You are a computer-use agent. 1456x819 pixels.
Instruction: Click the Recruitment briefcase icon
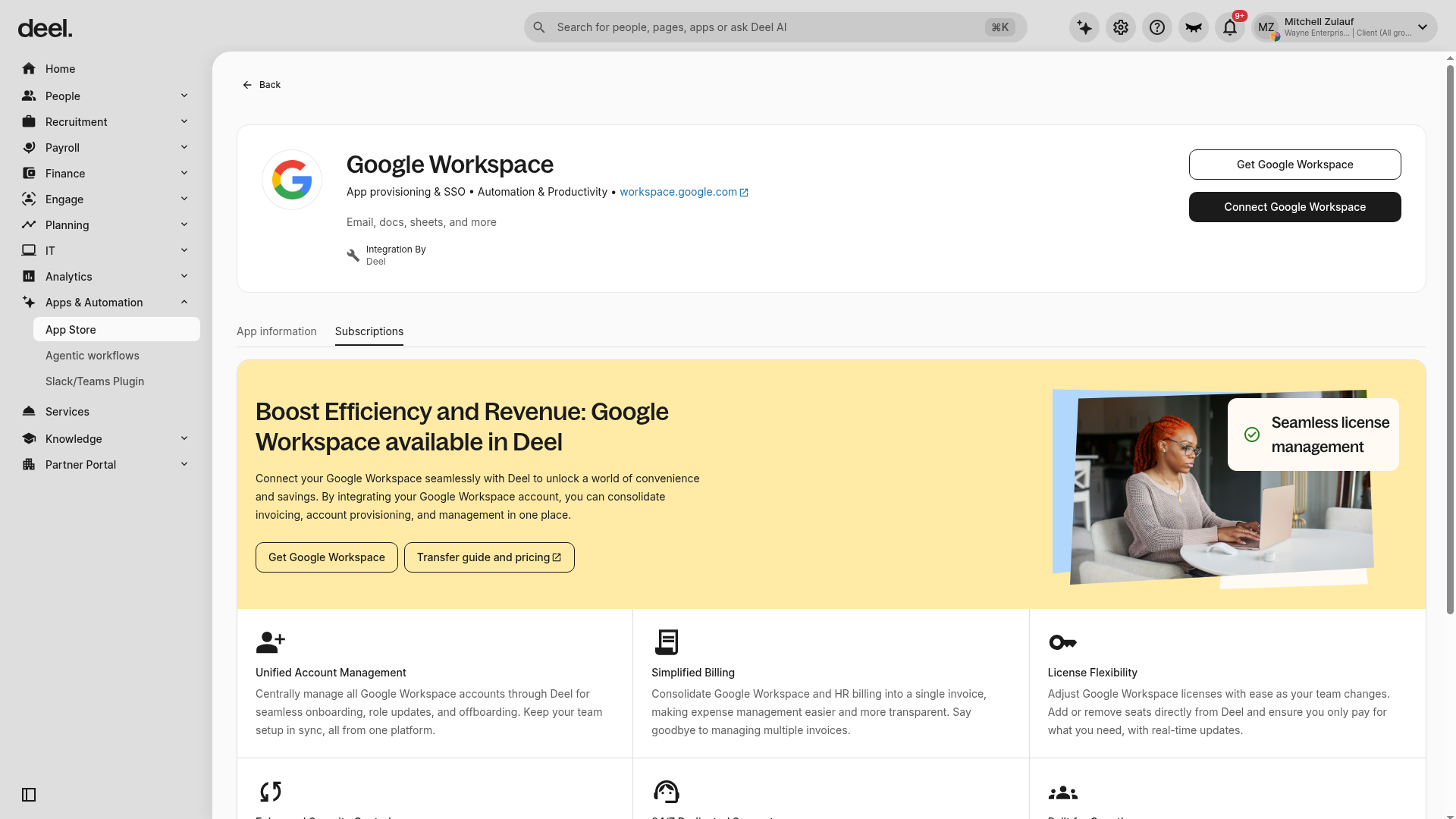(x=29, y=122)
